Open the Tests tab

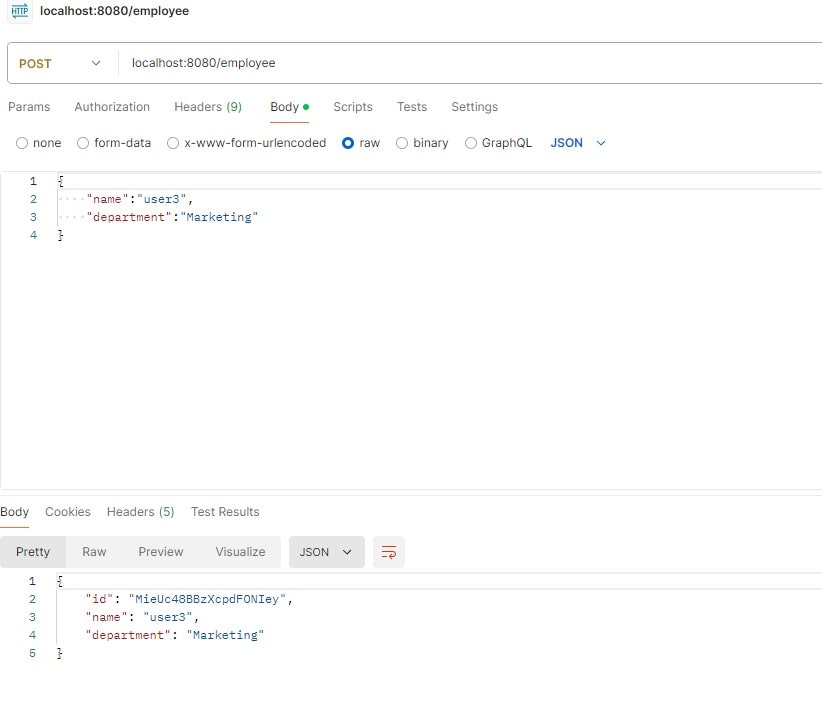[x=412, y=107]
